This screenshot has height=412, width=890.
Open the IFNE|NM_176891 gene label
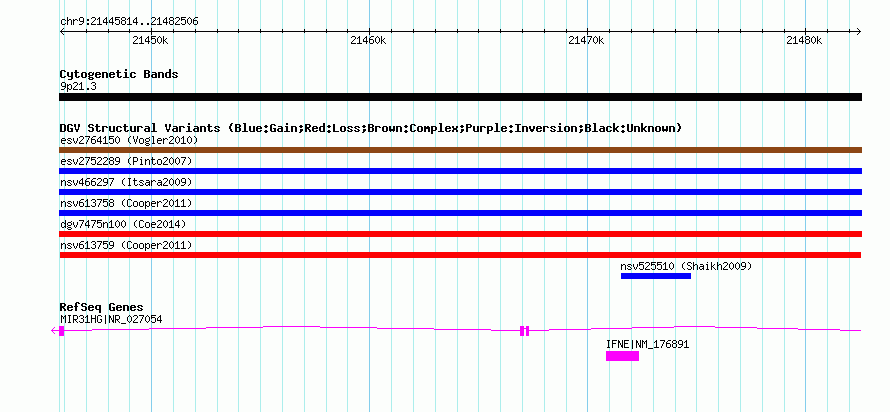(x=648, y=344)
